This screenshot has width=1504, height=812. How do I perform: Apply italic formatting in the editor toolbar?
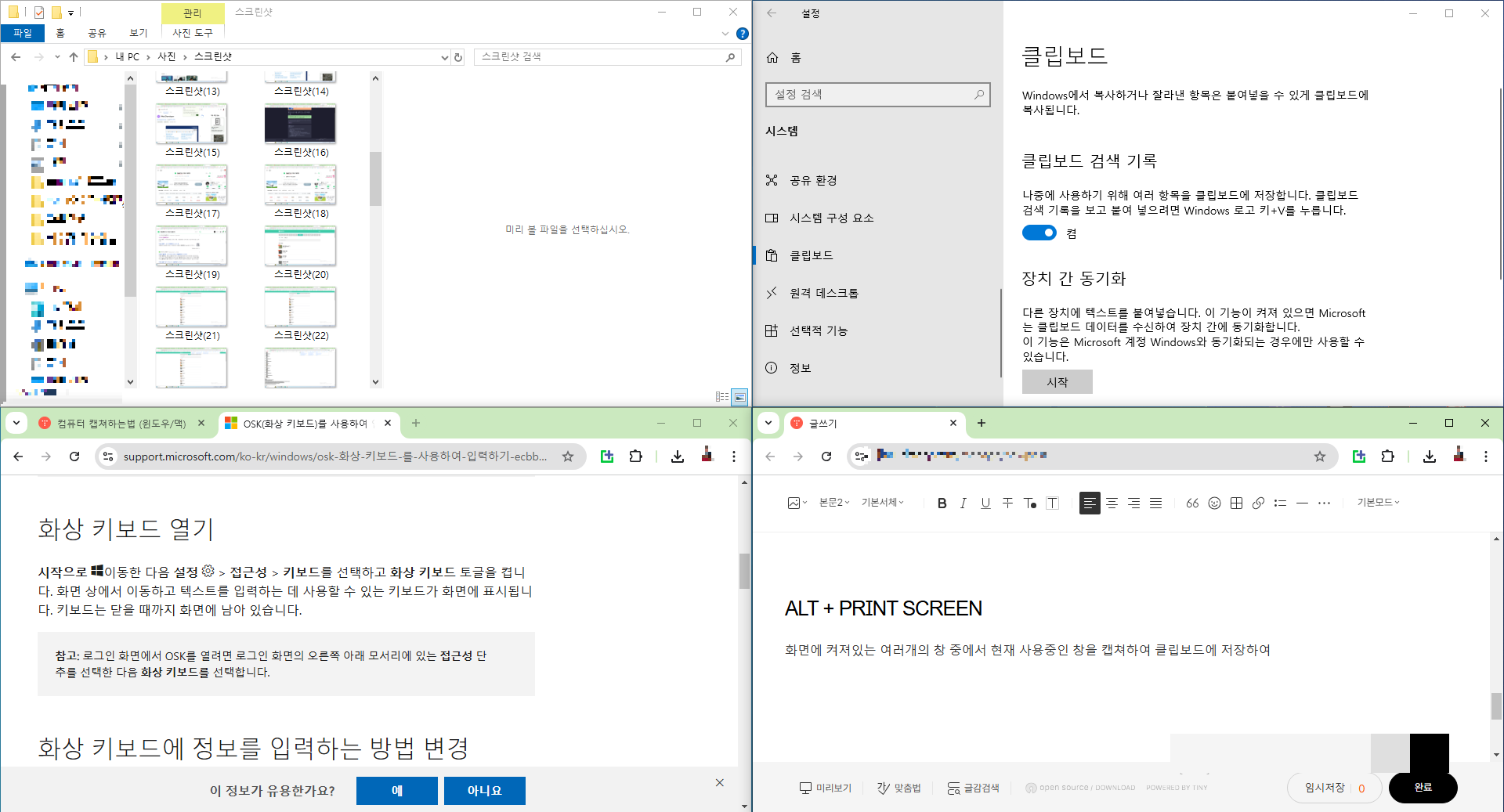963,503
